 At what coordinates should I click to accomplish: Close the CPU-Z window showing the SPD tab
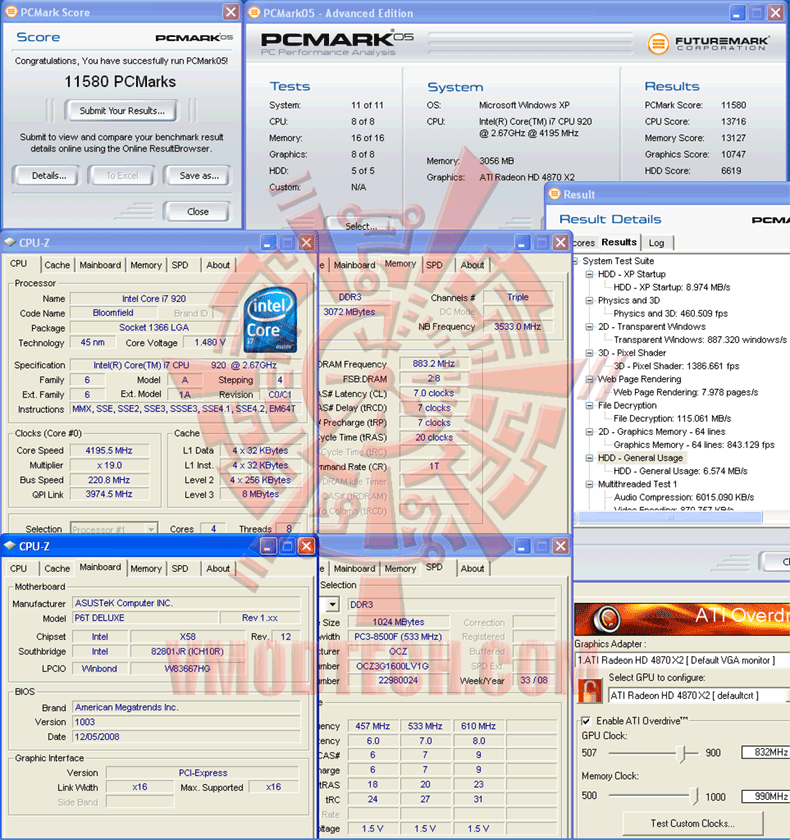tap(560, 546)
